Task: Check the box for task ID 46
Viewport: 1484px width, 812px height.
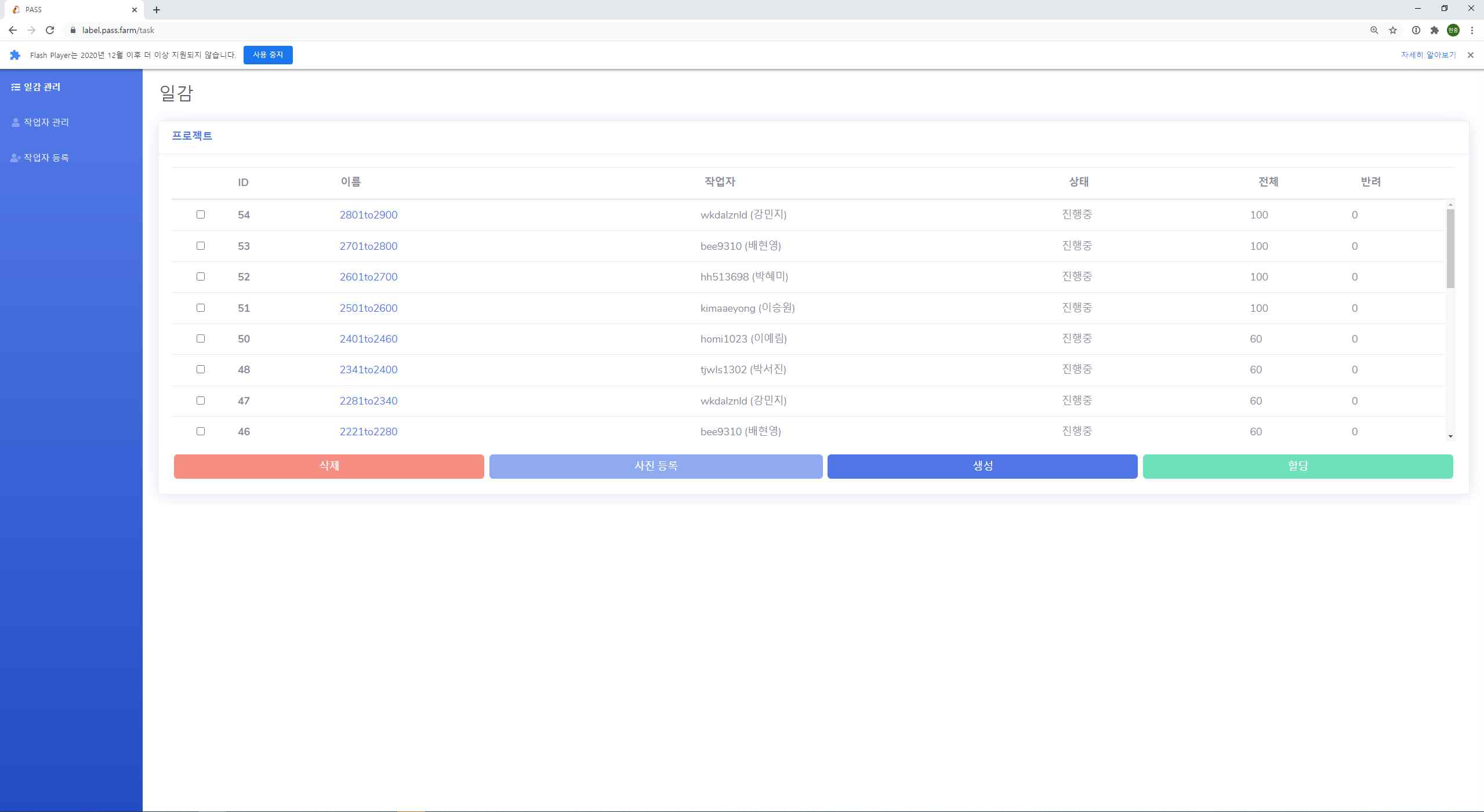Action: [201, 431]
